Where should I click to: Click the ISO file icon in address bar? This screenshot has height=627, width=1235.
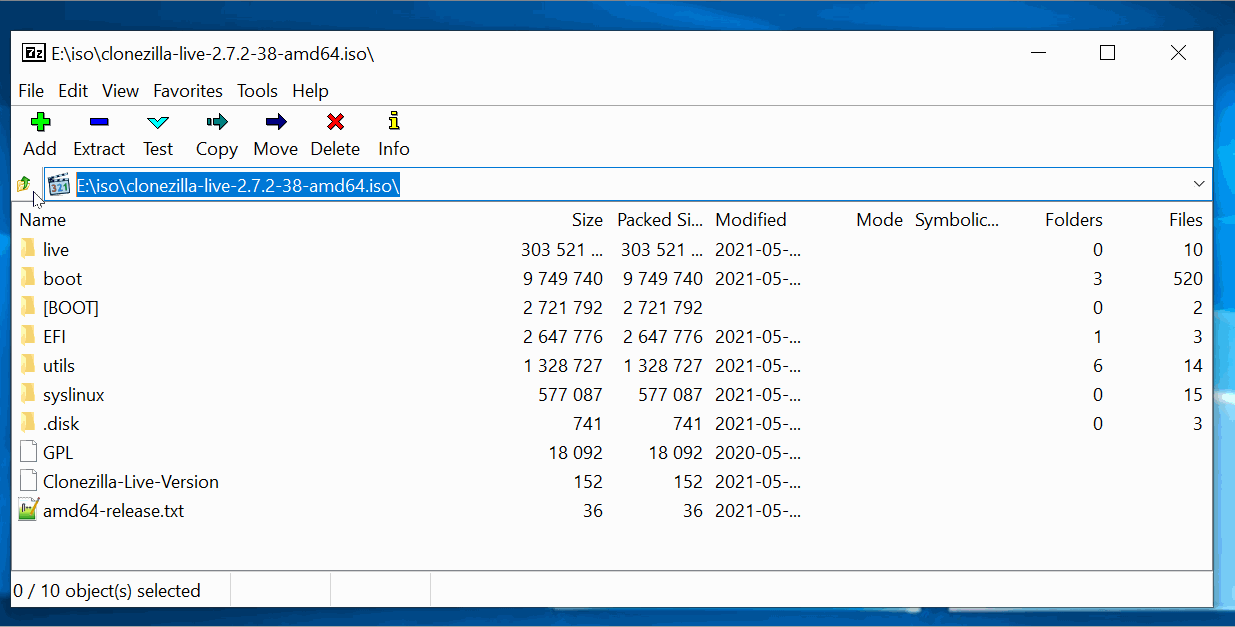point(60,184)
